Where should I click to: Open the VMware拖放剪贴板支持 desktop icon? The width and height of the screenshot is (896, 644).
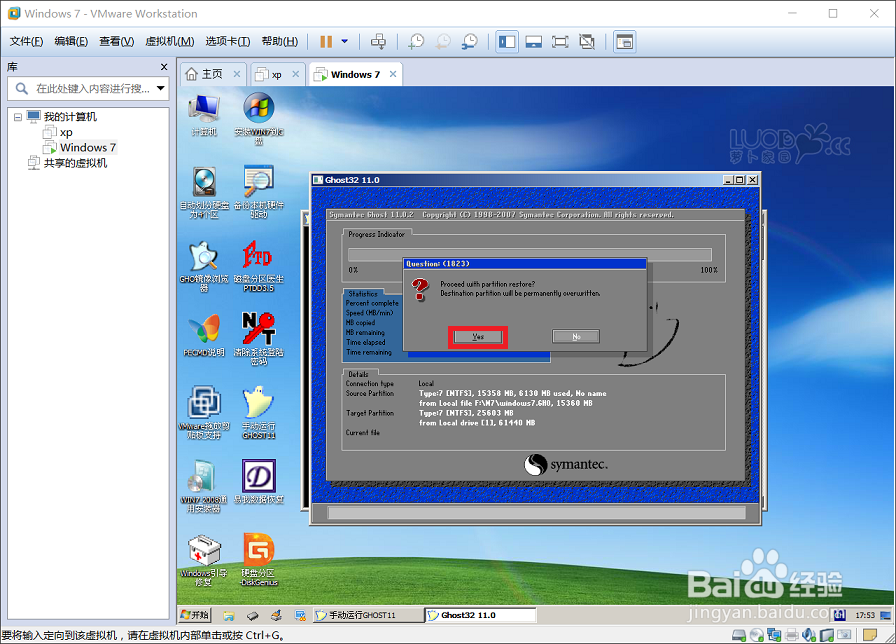click(204, 413)
